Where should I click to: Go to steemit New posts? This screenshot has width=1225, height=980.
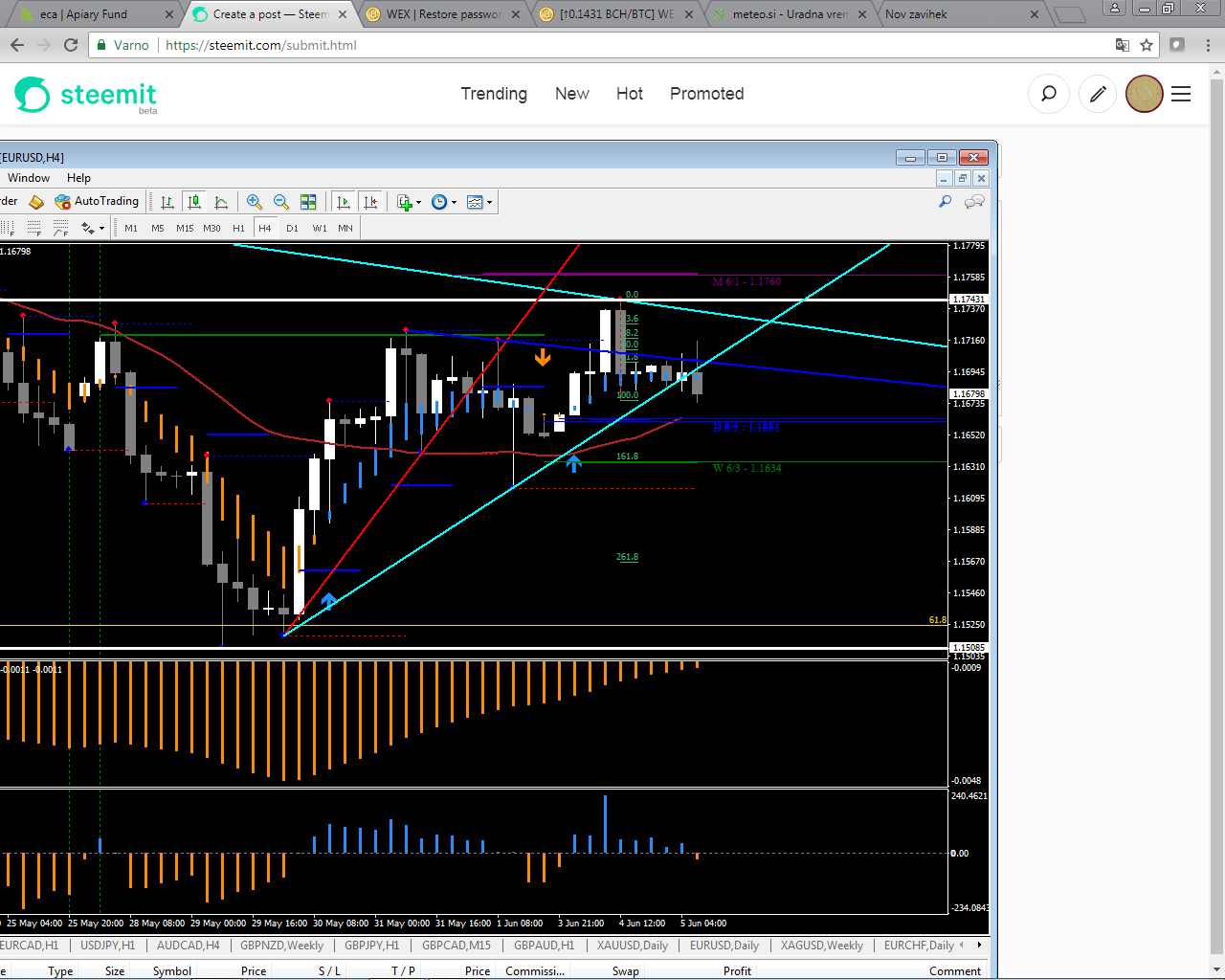pyautogui.click(x=572, y=94)
